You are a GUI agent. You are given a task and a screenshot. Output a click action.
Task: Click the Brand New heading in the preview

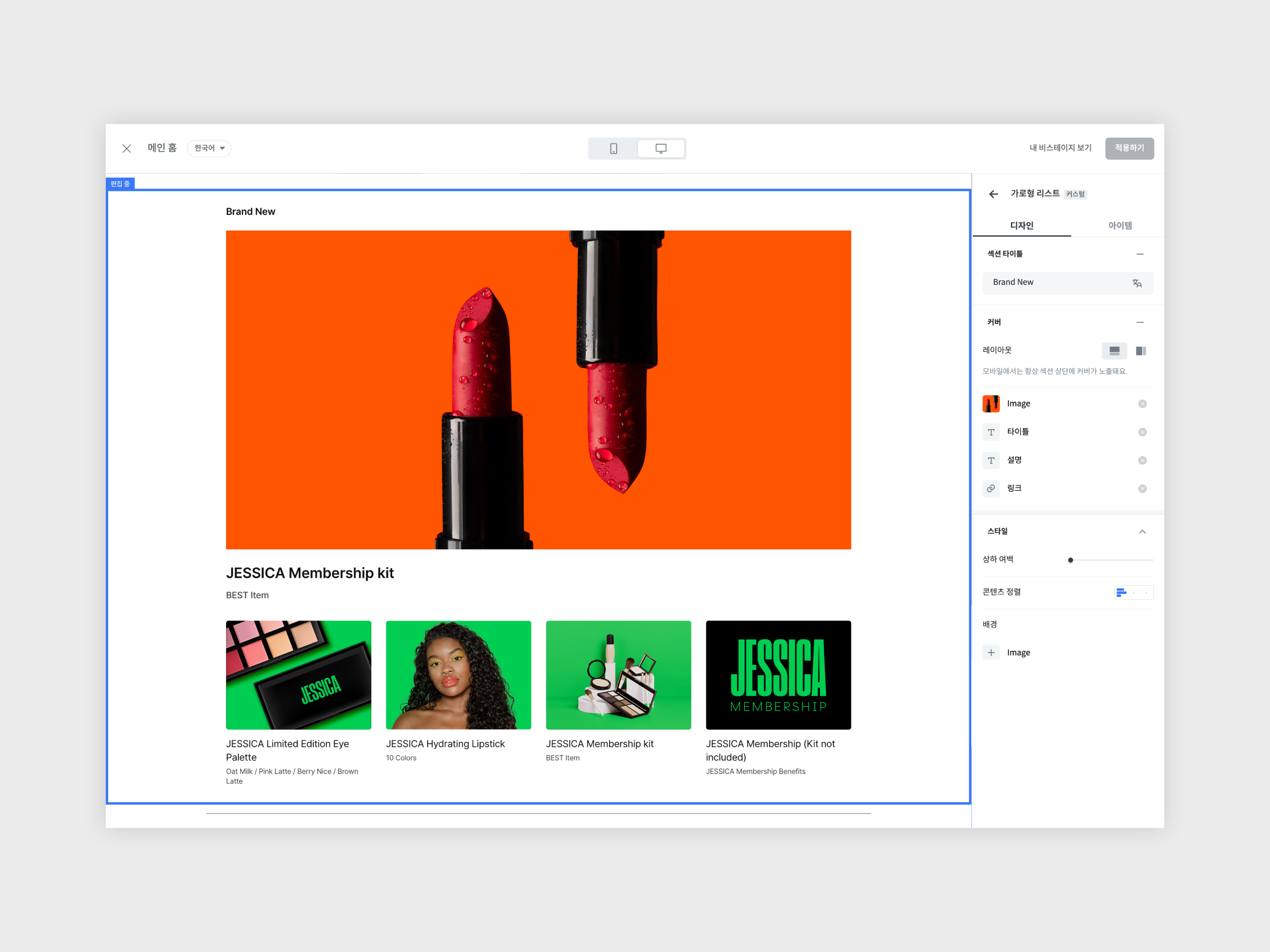coord(250,212)
